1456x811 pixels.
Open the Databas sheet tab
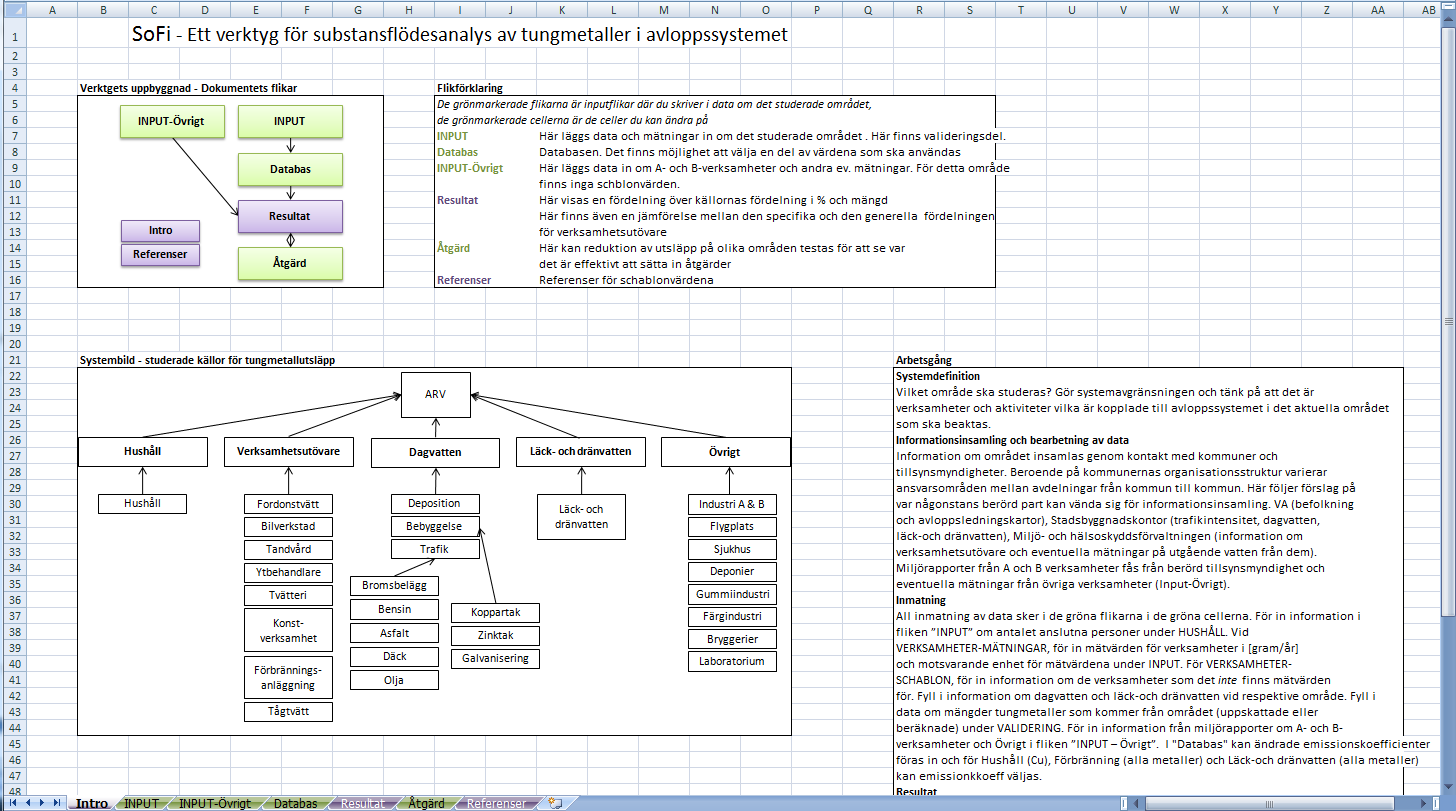point(296,803)
